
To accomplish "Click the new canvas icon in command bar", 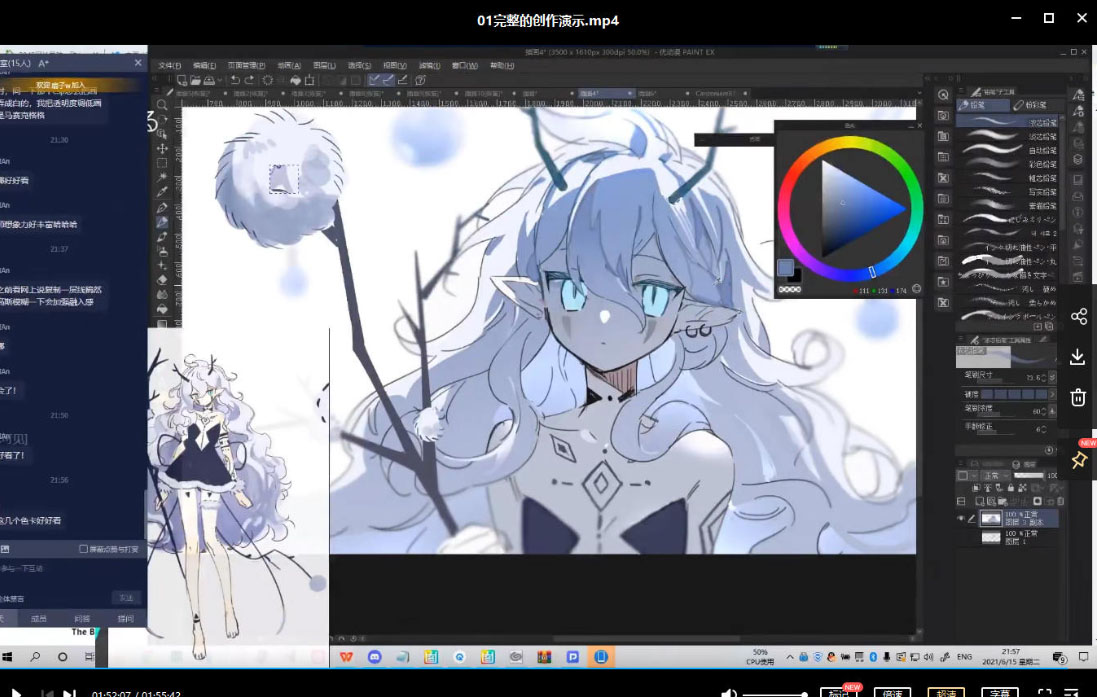I will point(182,81).
